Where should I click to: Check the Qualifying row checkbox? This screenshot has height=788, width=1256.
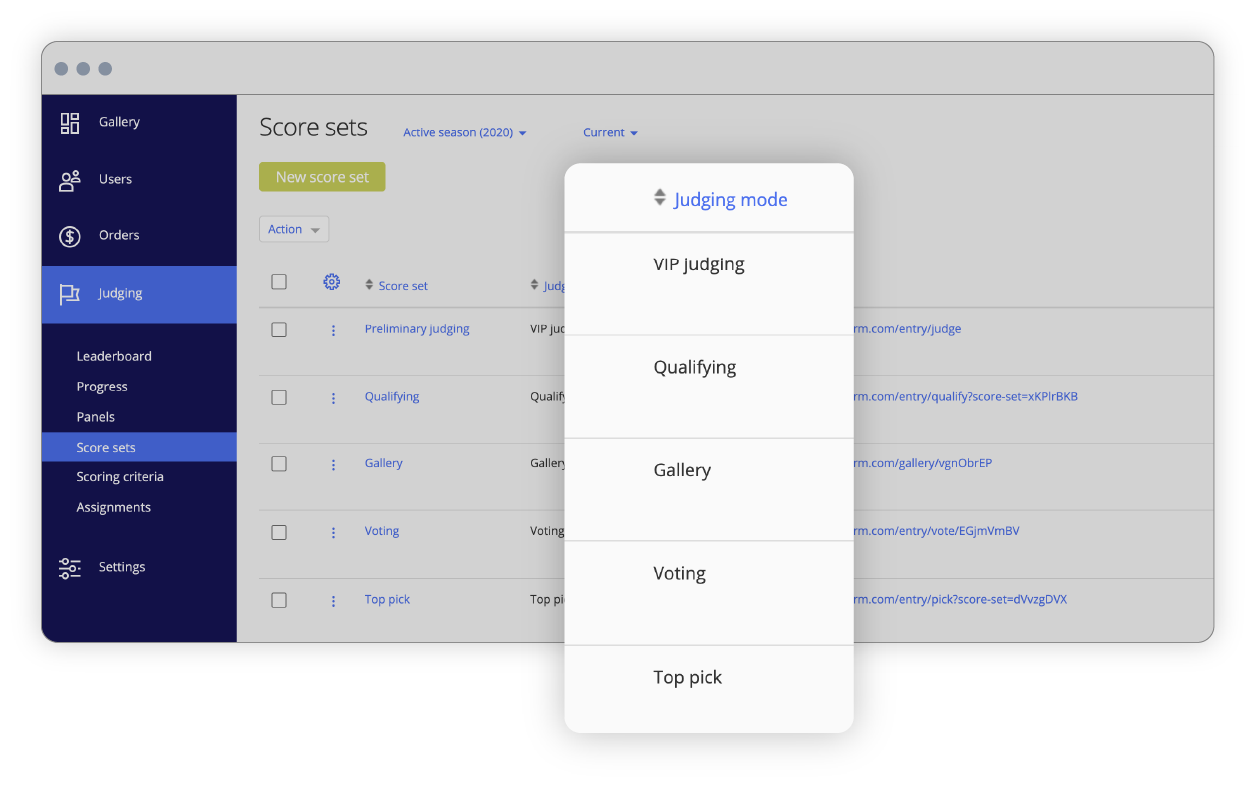(279, 398)
